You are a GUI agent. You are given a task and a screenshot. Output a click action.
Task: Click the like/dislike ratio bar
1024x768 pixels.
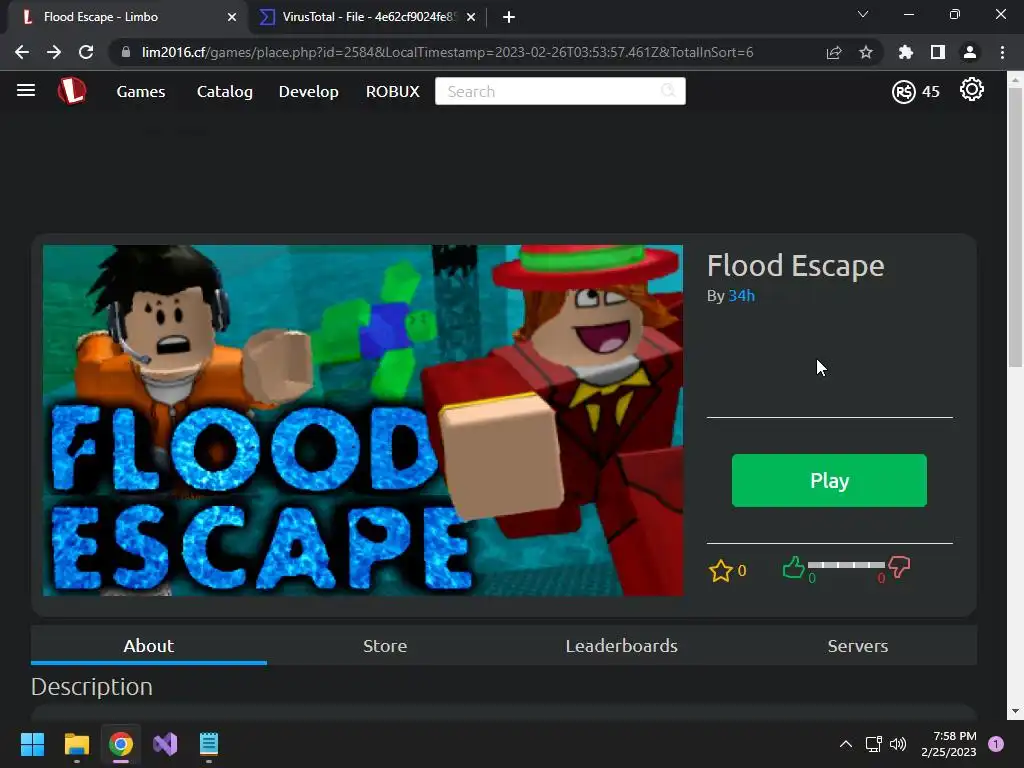point(846,565)
